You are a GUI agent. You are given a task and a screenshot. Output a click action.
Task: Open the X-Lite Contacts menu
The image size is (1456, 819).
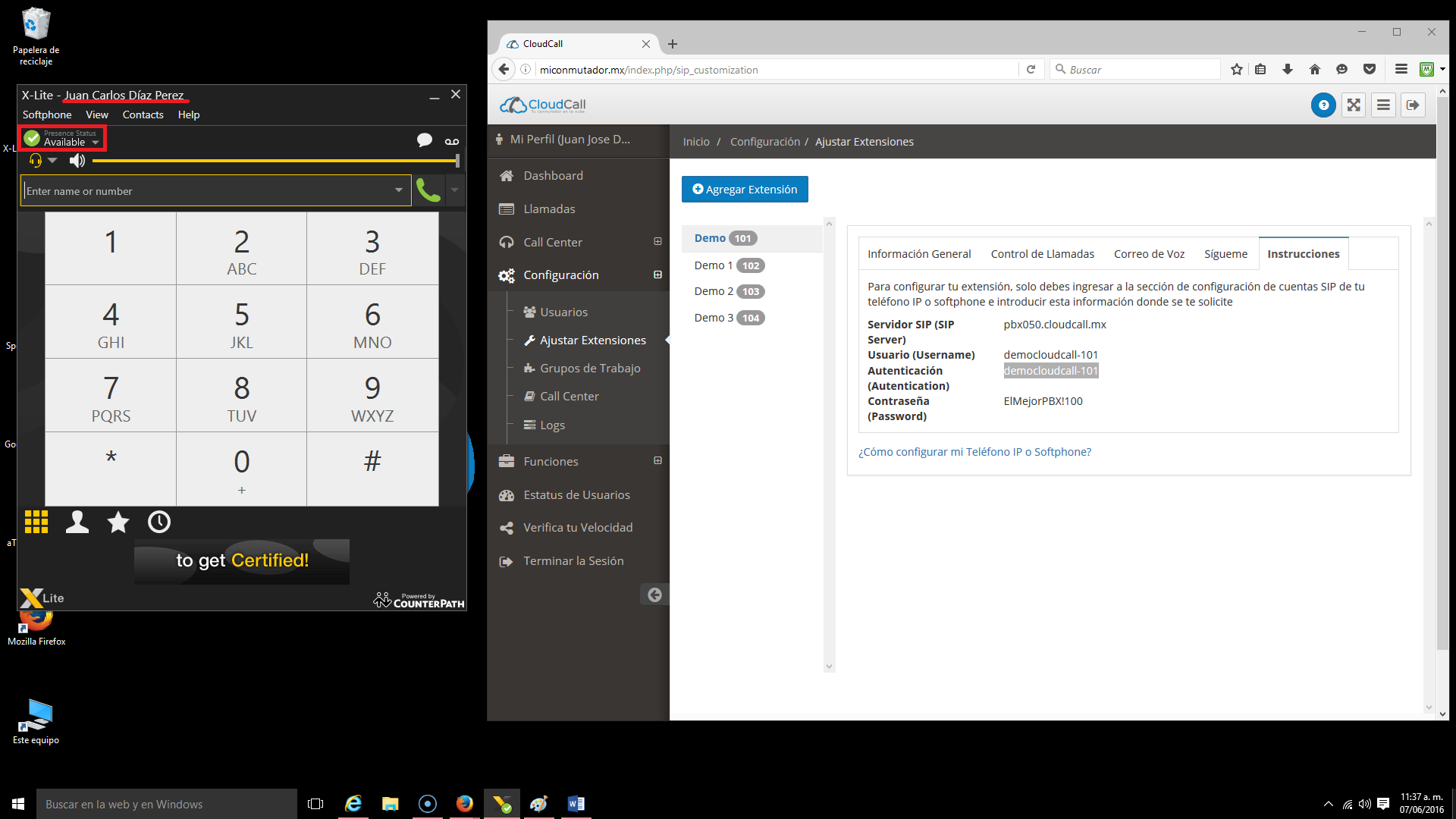pos(143,115)
